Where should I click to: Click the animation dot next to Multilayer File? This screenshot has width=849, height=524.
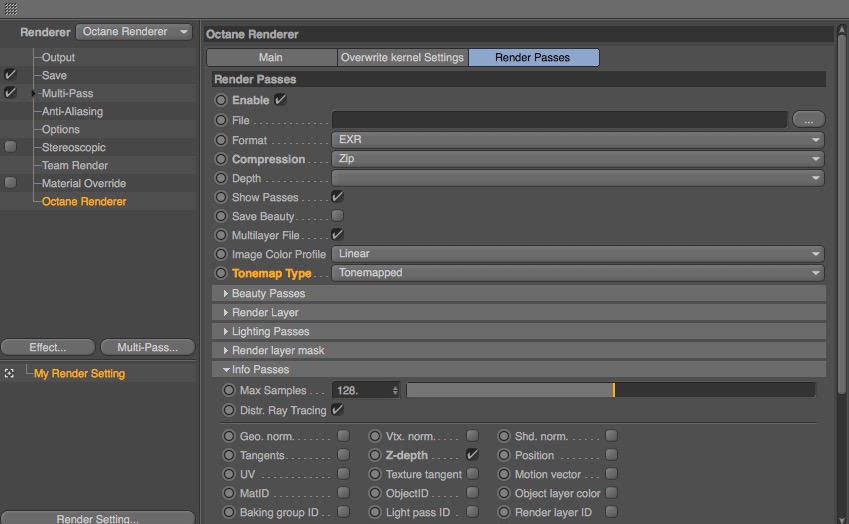(x=221, y=235)
